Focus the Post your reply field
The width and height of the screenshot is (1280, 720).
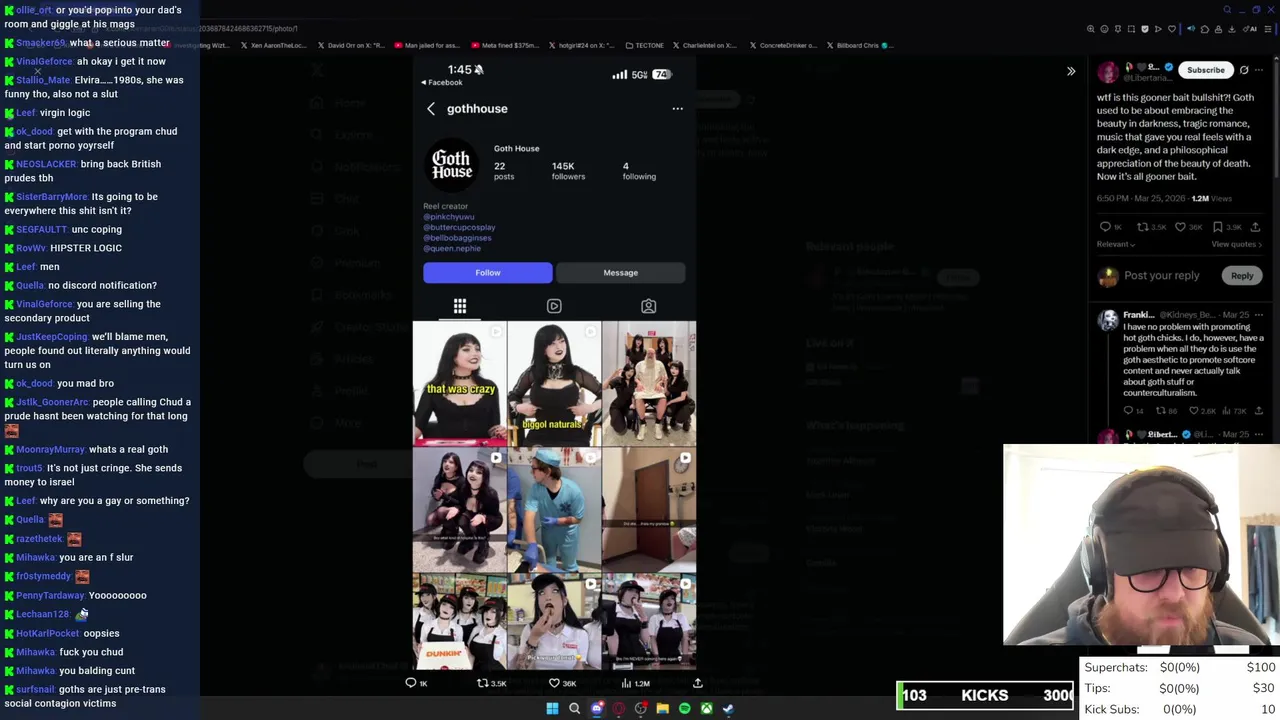[x=1161, y=276]
